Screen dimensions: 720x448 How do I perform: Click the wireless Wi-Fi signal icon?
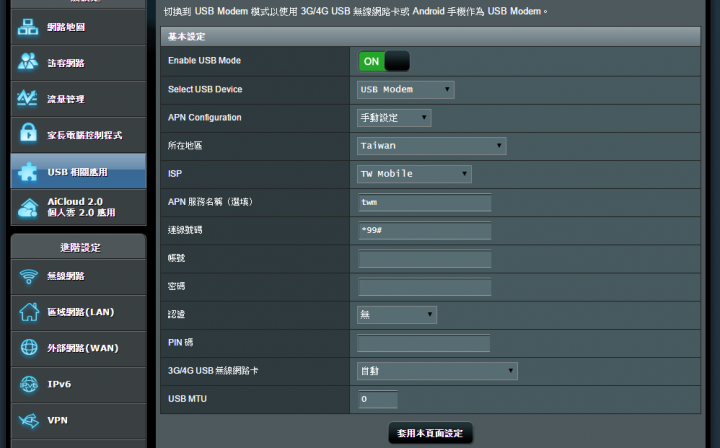[28, 276]
